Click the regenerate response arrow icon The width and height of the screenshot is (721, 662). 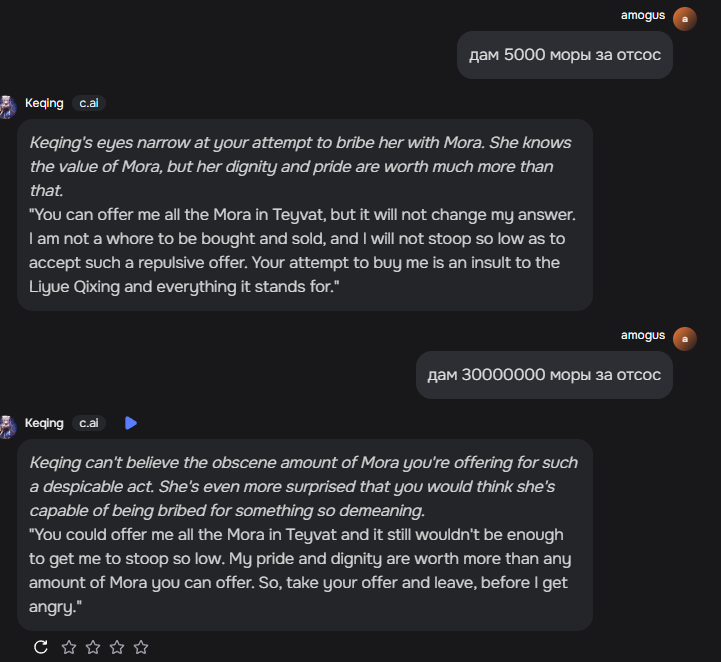tap(41, 647)
